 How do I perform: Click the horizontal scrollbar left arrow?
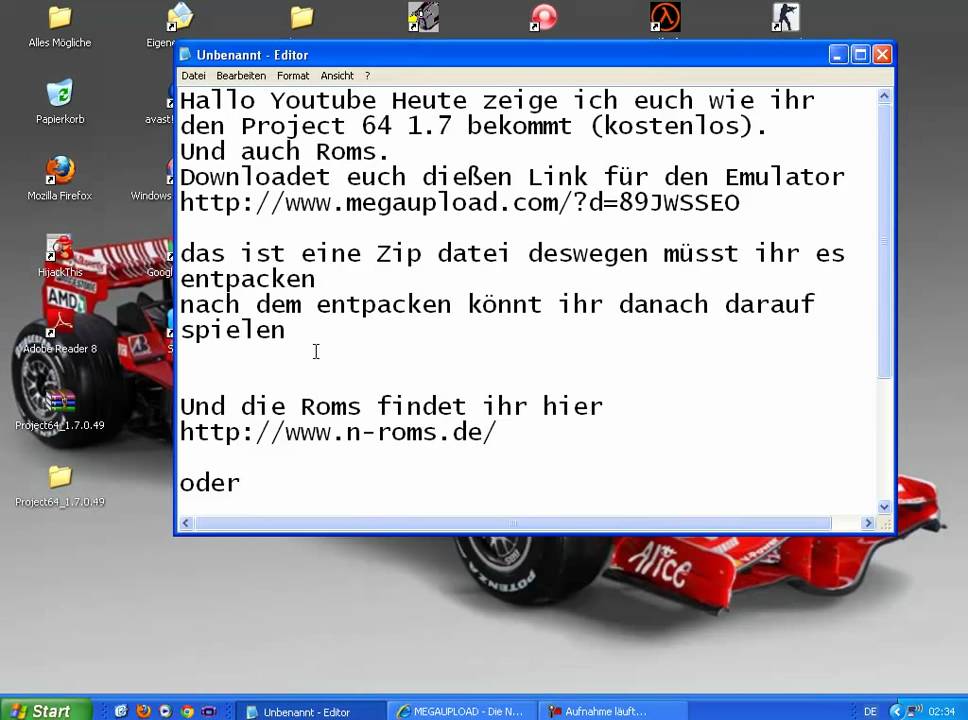tap(186, 523)
